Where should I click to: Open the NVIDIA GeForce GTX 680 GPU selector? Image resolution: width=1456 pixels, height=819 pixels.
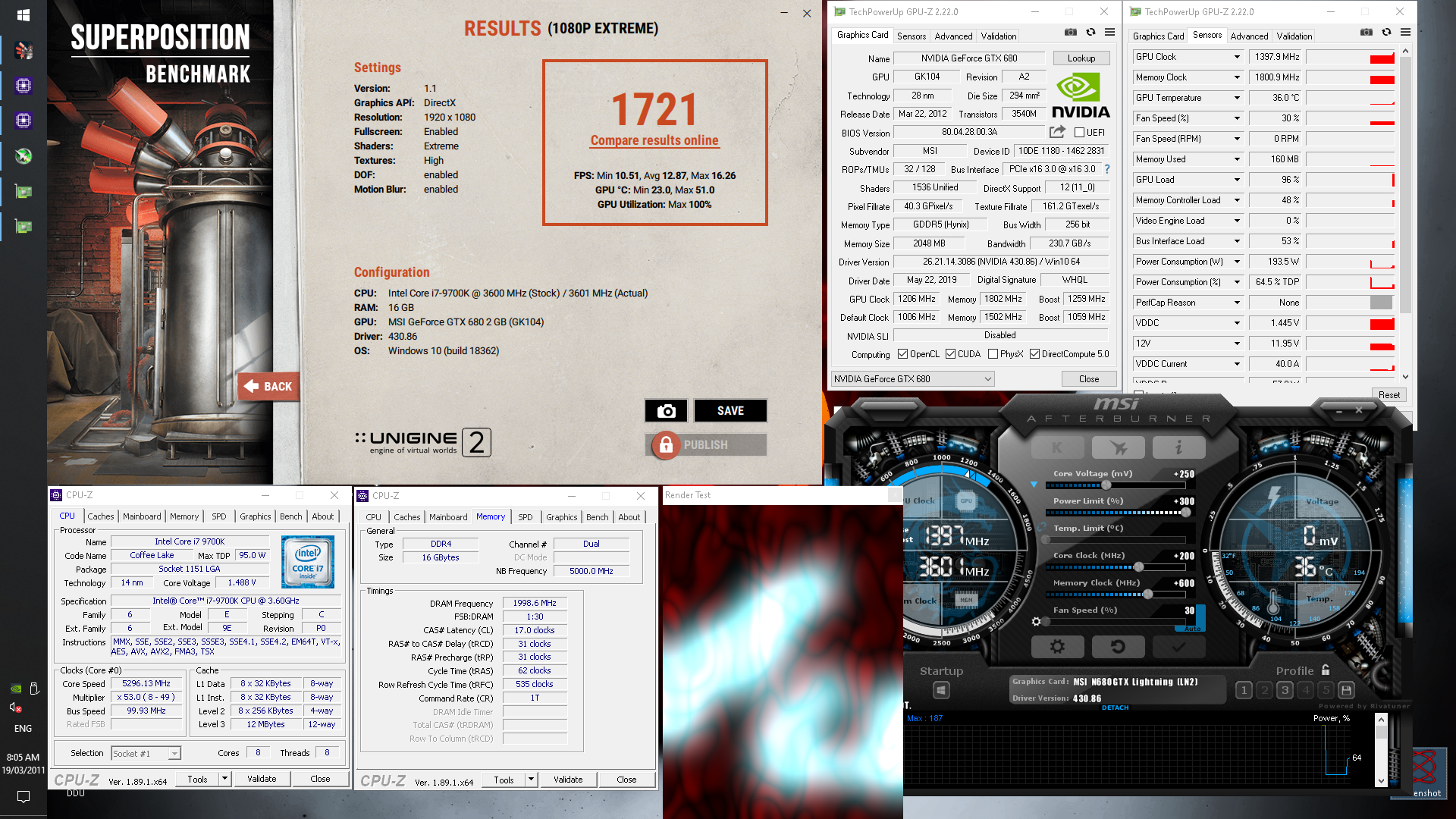913,379
